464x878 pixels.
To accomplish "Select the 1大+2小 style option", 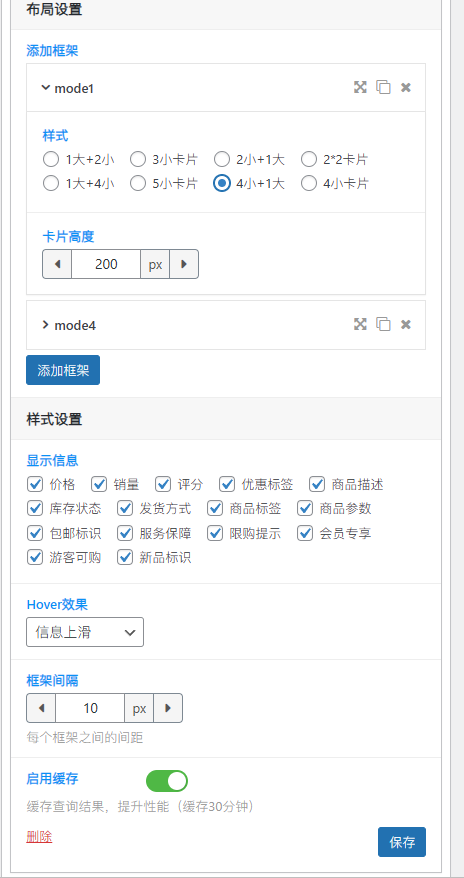I will [51, 160].
